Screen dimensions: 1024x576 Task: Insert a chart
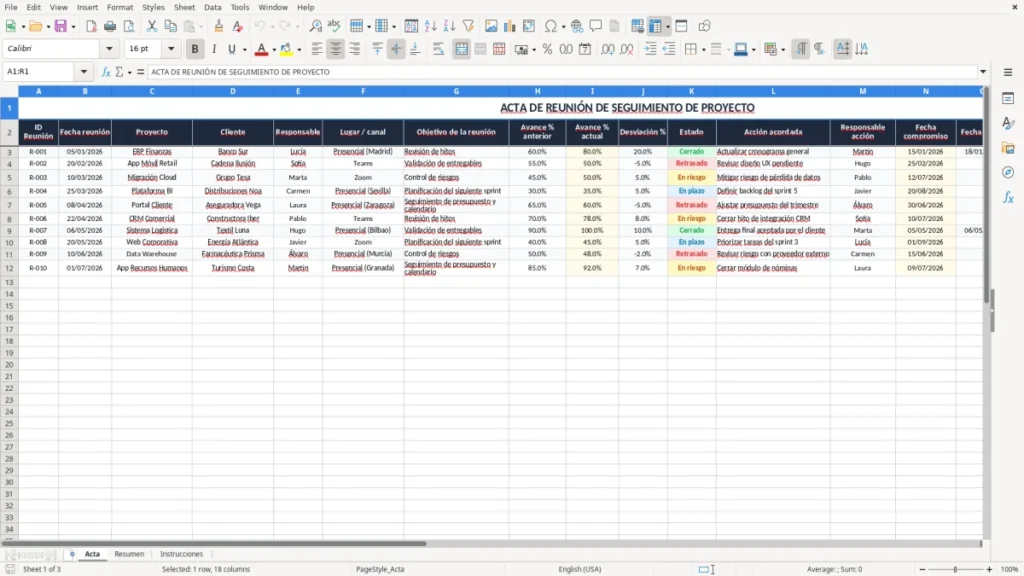509,26
